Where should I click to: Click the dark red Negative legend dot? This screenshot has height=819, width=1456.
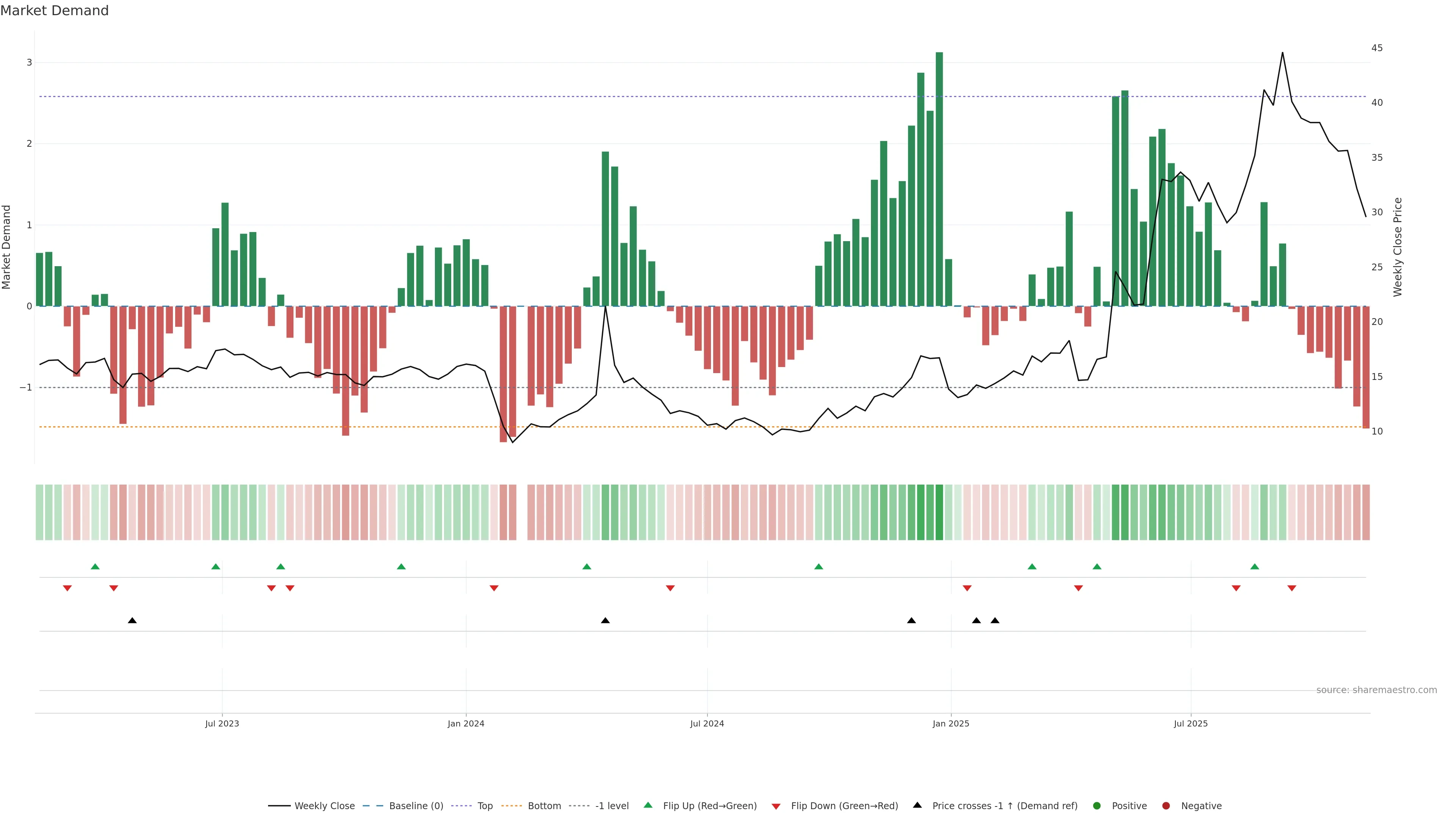(1166, 806)
